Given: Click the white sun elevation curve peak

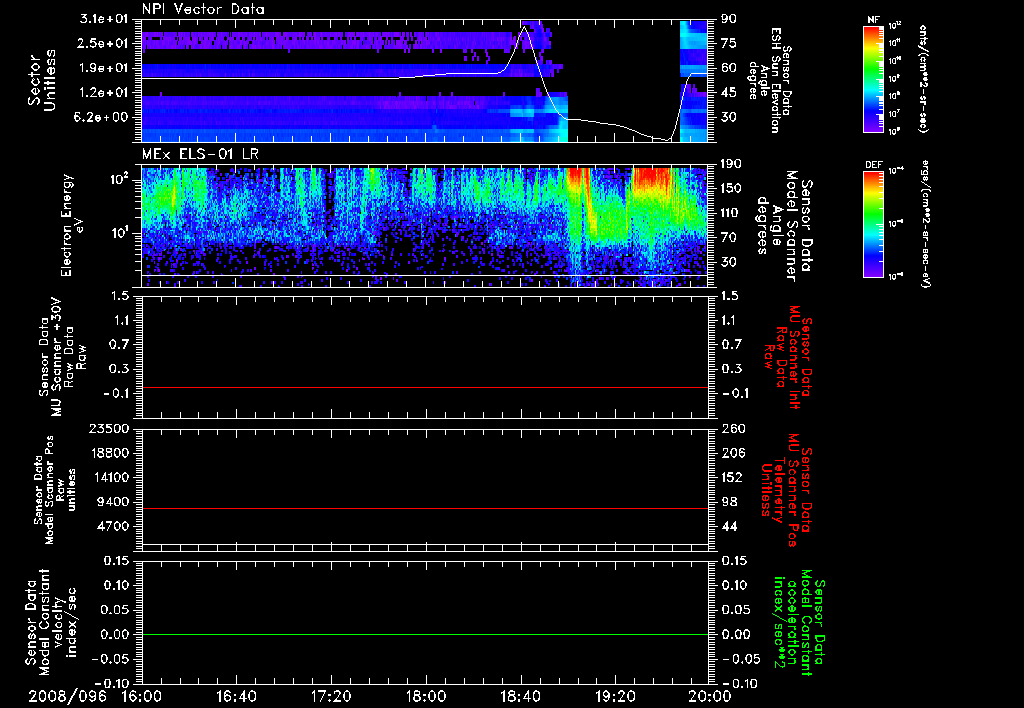Looking at the screenshot, I should pos(524,27).
